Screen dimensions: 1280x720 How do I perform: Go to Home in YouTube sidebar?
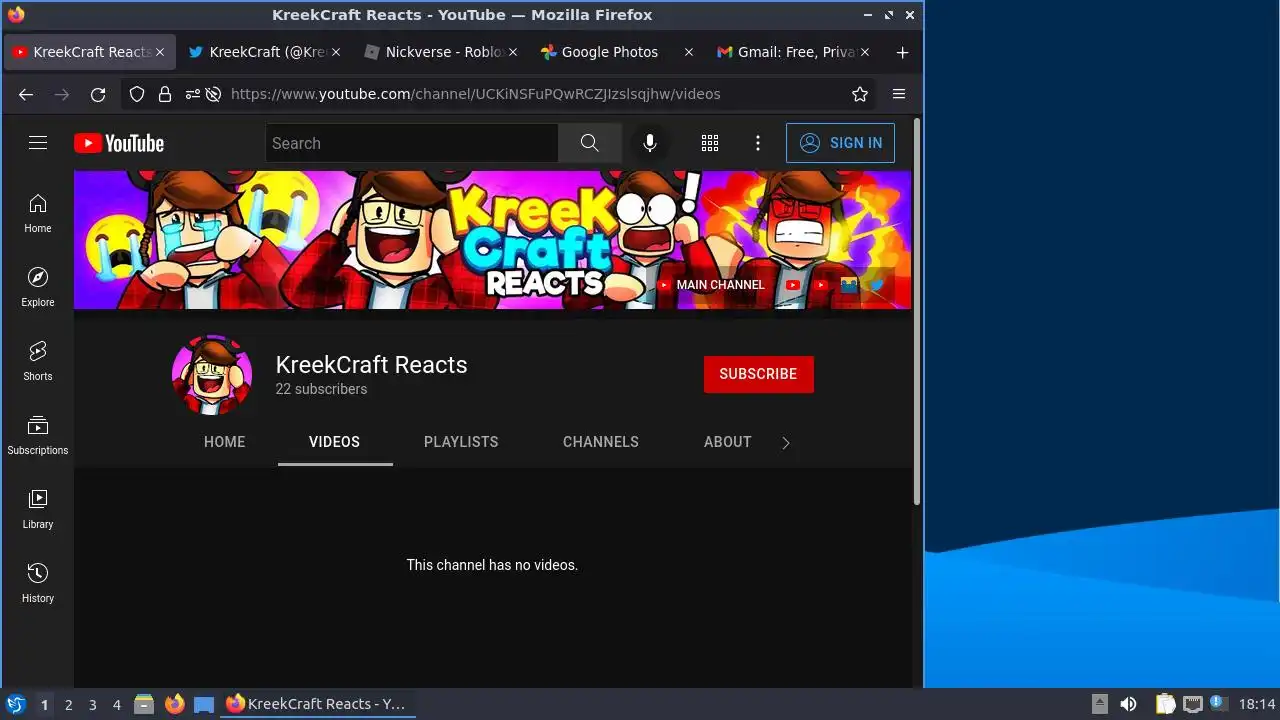pyautogui.click(x=38, y=214)
